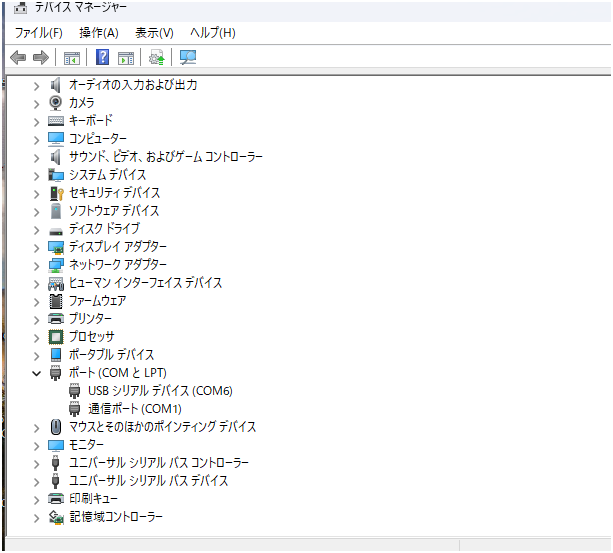613x553 pixels.
Task: Click the monitor icon beside コンピューター
Action: pyautogui.click(x=56, y=139)
